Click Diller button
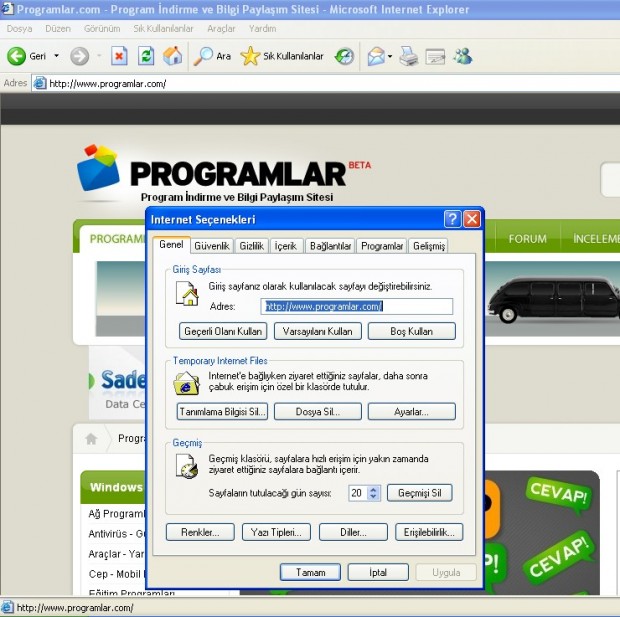 pos(353,532)
